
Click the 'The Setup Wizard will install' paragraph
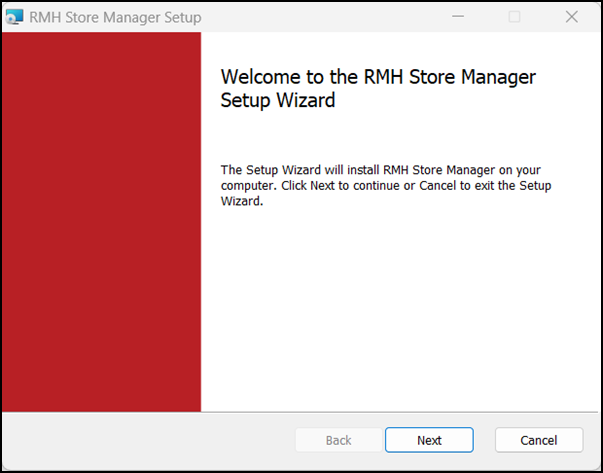point(386,185)
